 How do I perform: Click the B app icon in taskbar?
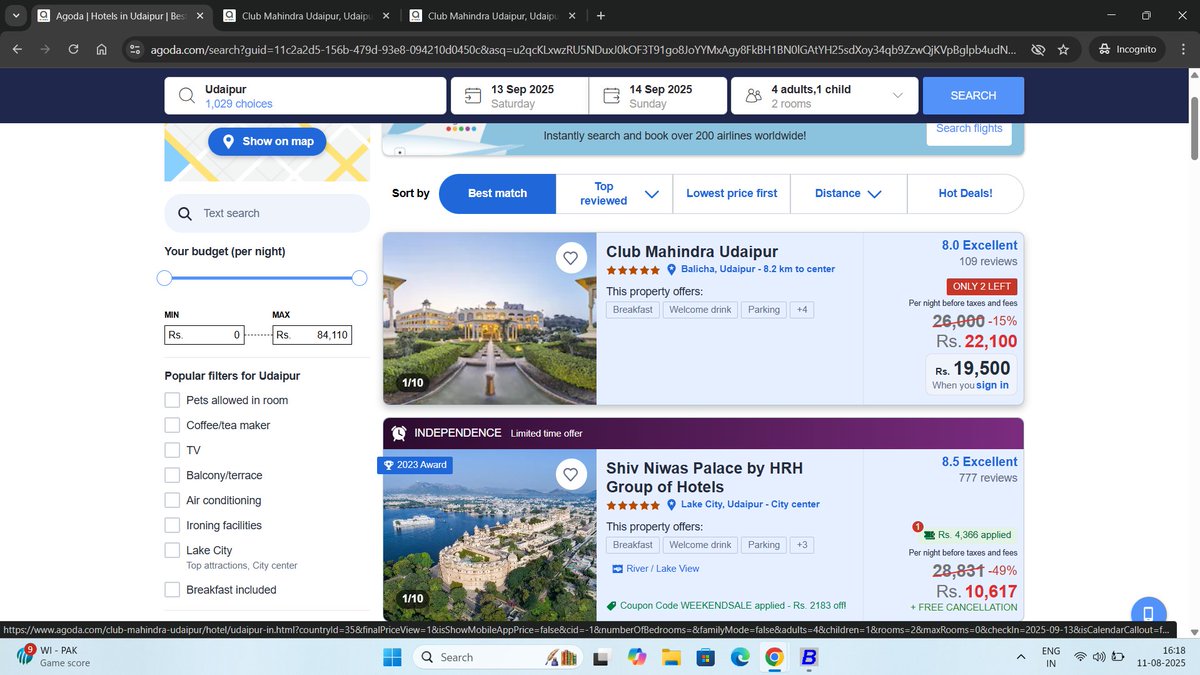(x=809, y=657)
